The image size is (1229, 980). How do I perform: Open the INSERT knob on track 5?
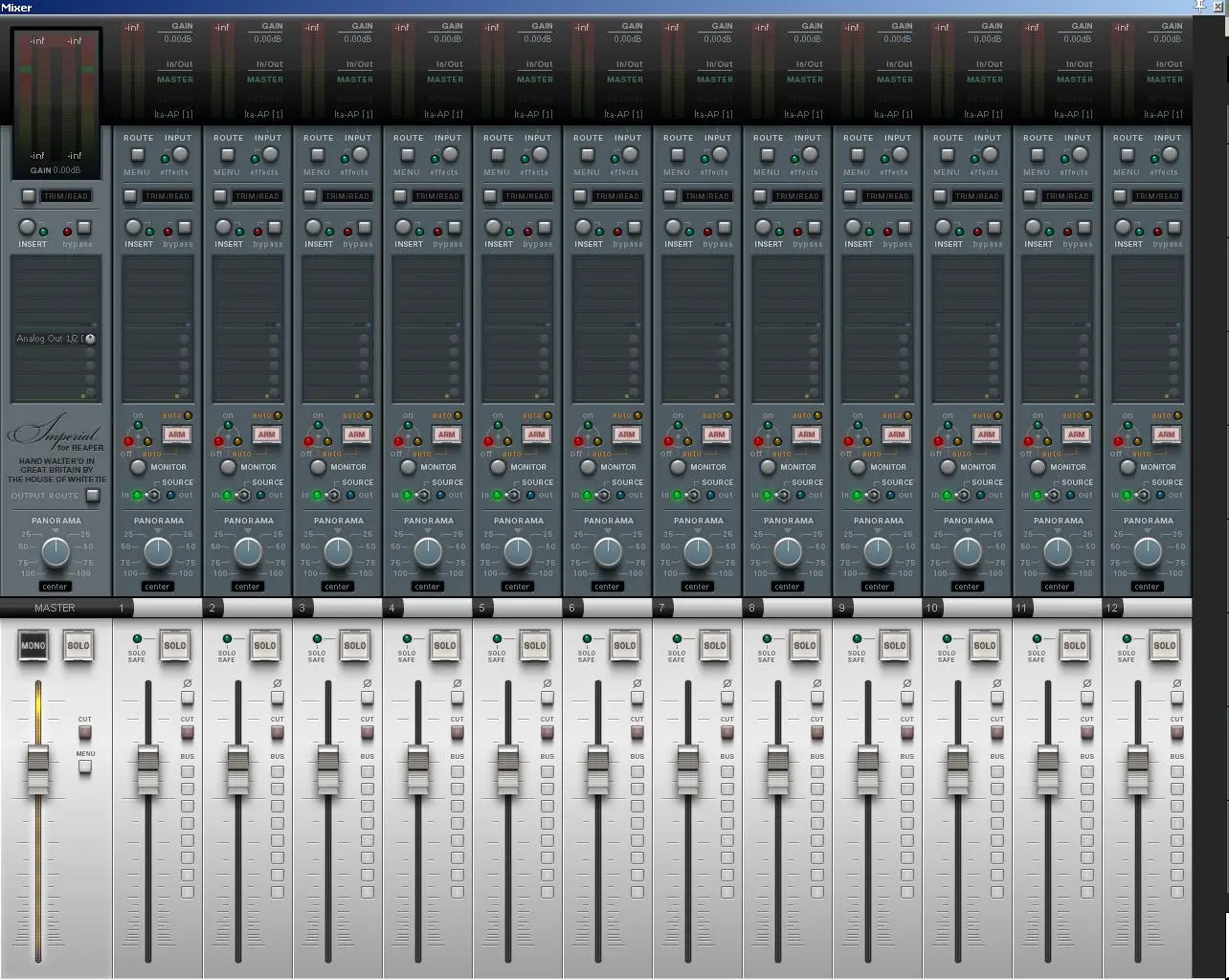coord(493,228)
